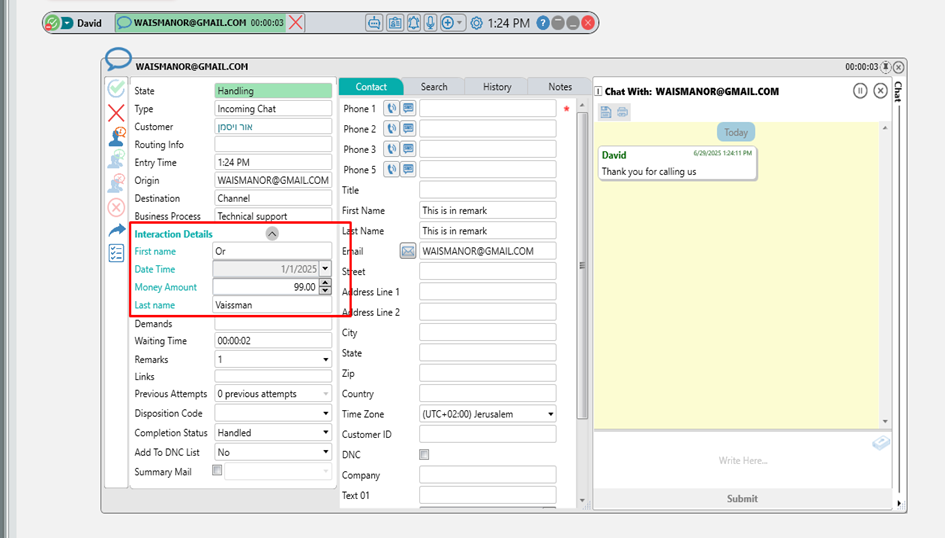This screenshot has width=945, height=538.
Task: Increase Money Amount with up arrow
Action: pyautogui.click(x=325, y=283)
